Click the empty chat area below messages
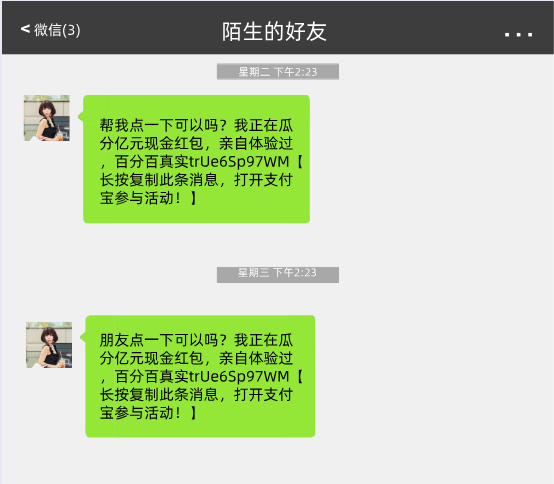 tap(277, 461)
